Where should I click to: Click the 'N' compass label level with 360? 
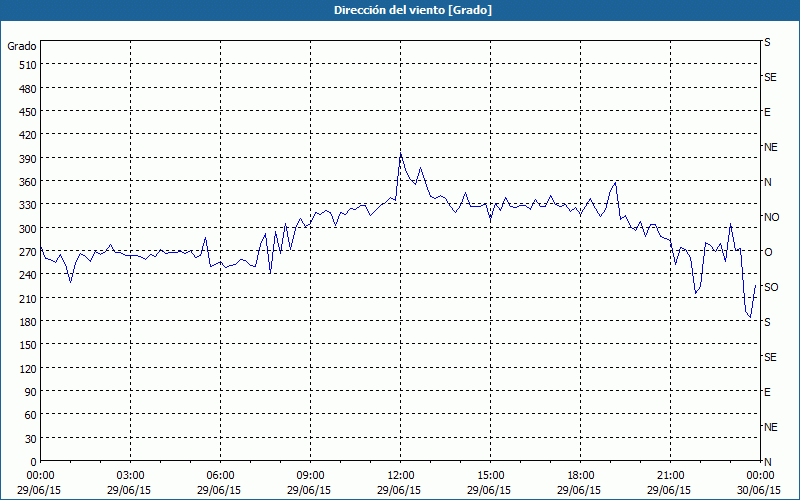(x=768, y=182)
